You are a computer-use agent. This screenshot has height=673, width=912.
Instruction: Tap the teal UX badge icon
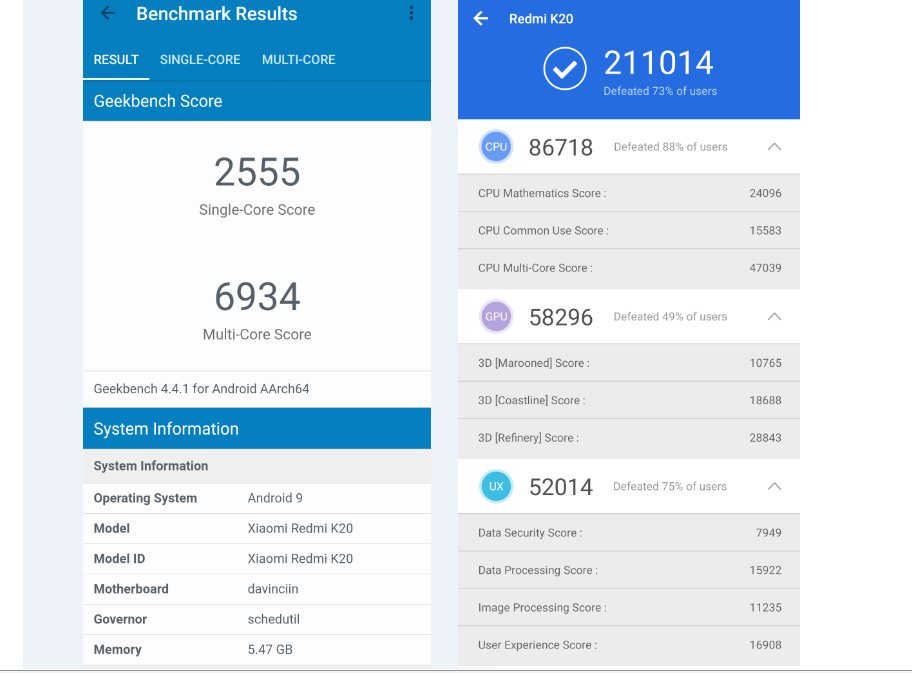496,486
